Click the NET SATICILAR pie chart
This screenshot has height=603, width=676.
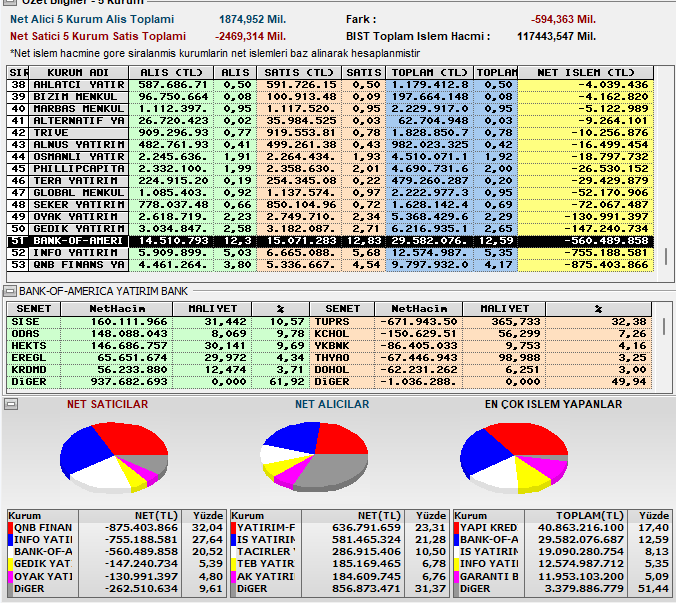(114, 458)
